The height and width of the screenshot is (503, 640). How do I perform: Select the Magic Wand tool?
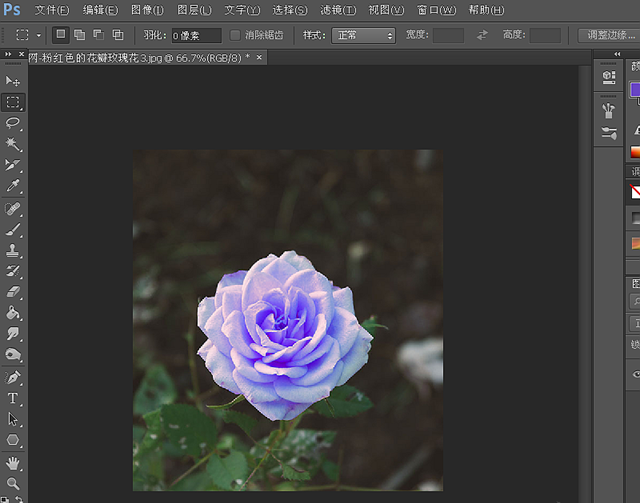pos(13,144)
